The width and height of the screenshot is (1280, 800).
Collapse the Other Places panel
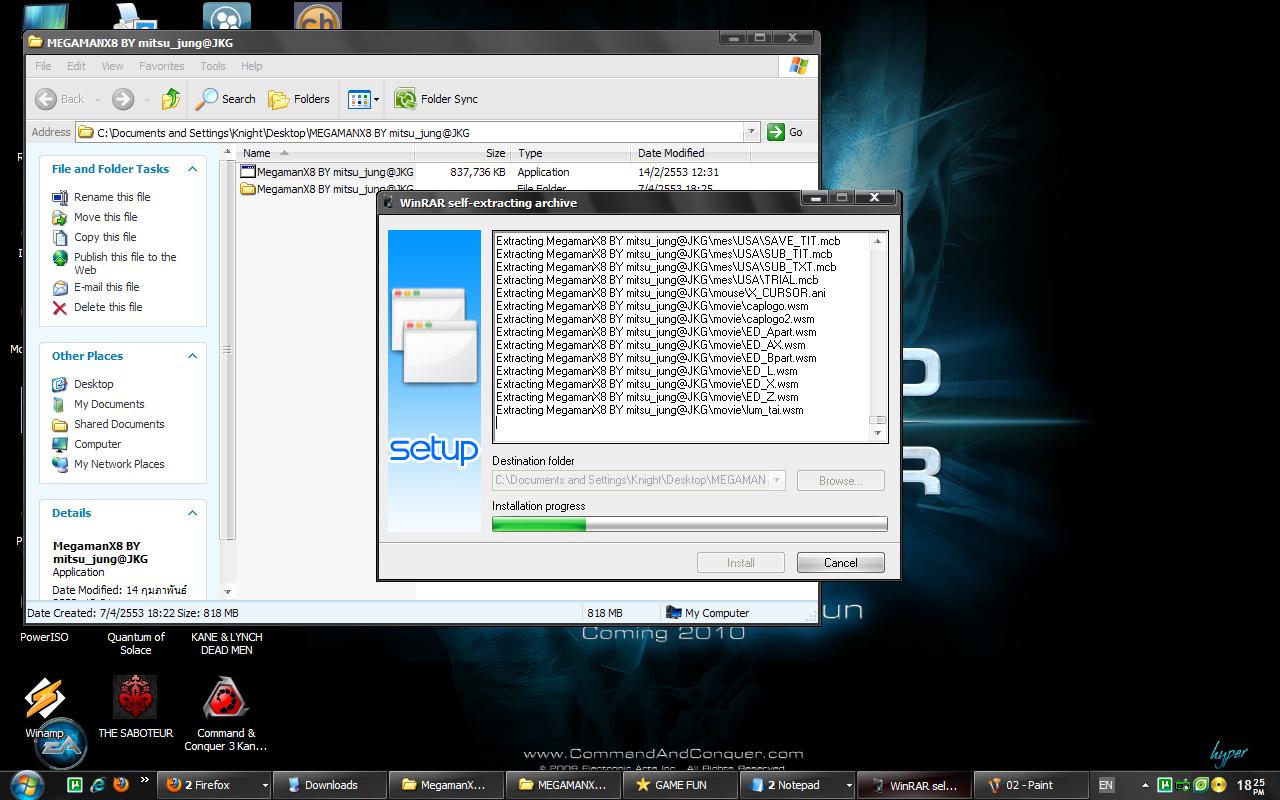click(x=192, y=356)
